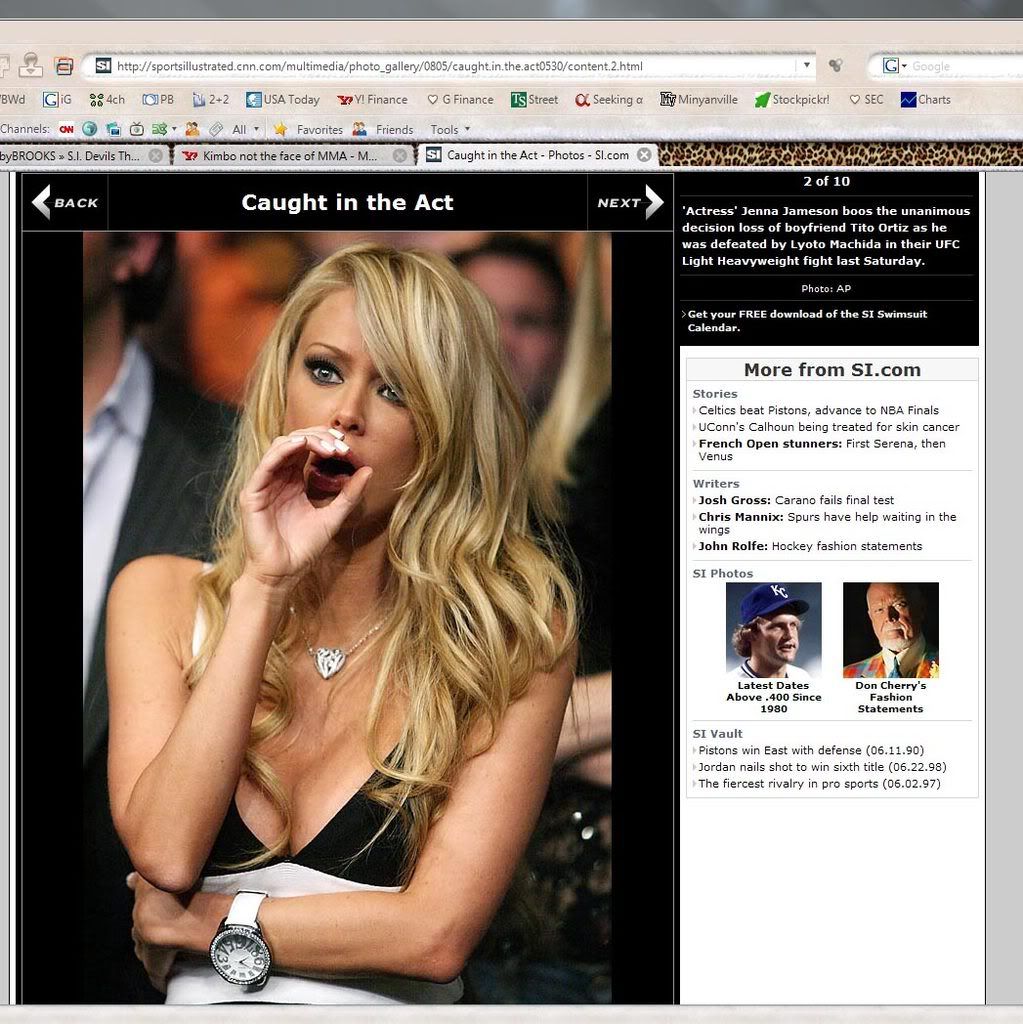The width and height of the screenshot is (1023, 1024).
Task: Open the Tools dropdown menu
Action: coord(450,130)
